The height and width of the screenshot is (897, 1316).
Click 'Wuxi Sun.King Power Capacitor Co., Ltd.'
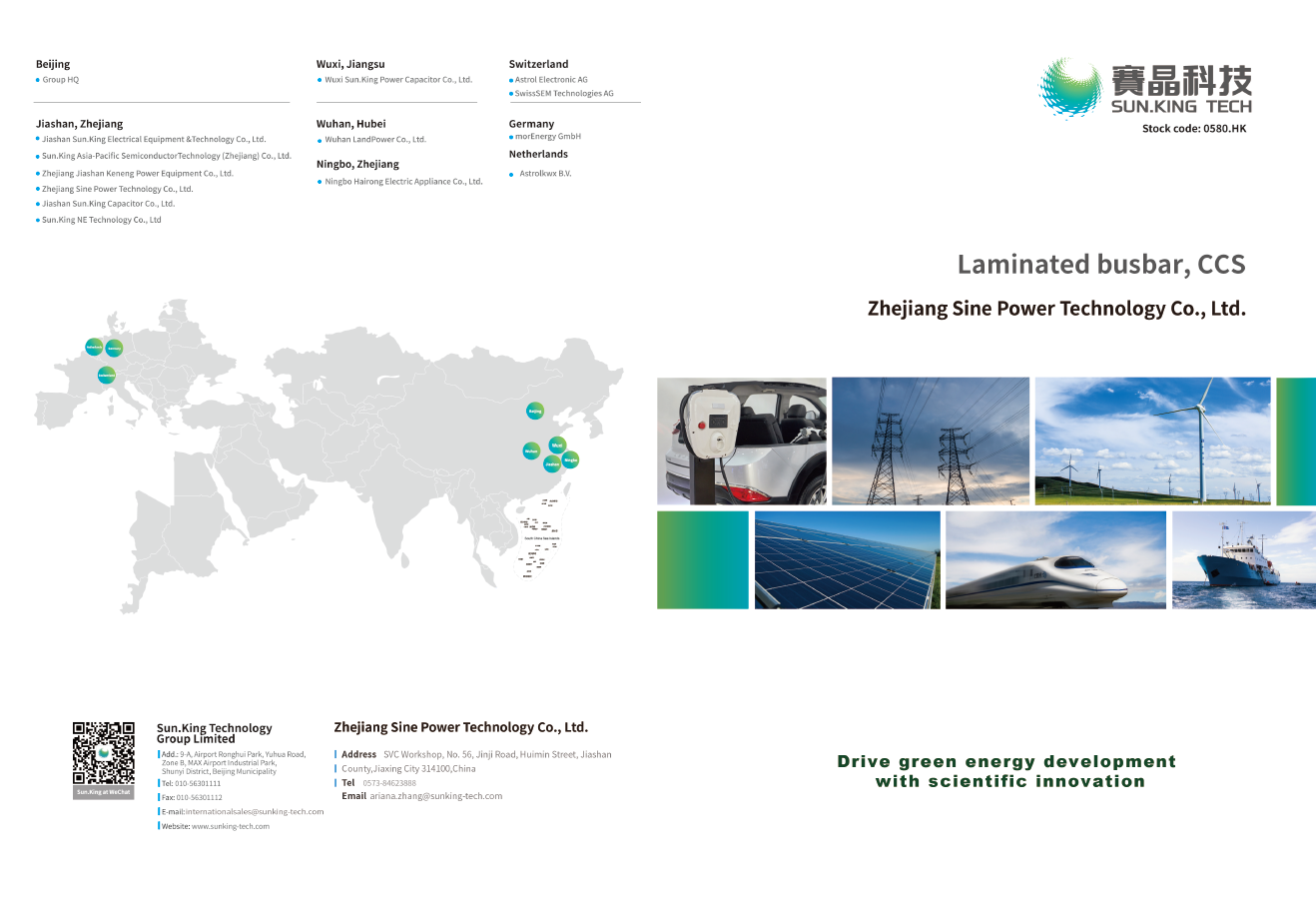point(398,80)
